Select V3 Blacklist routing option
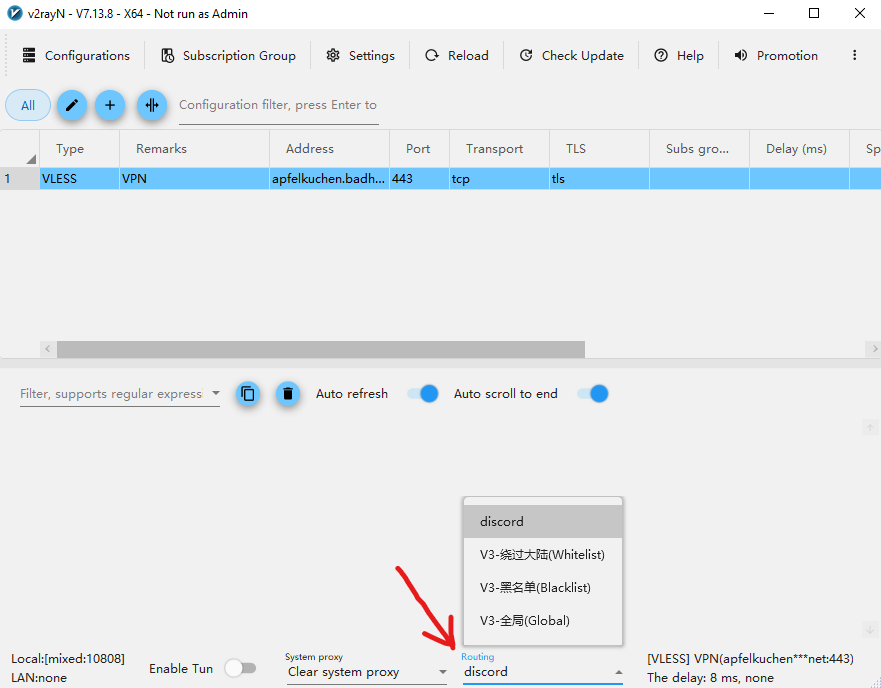 [x=541, y=588]
